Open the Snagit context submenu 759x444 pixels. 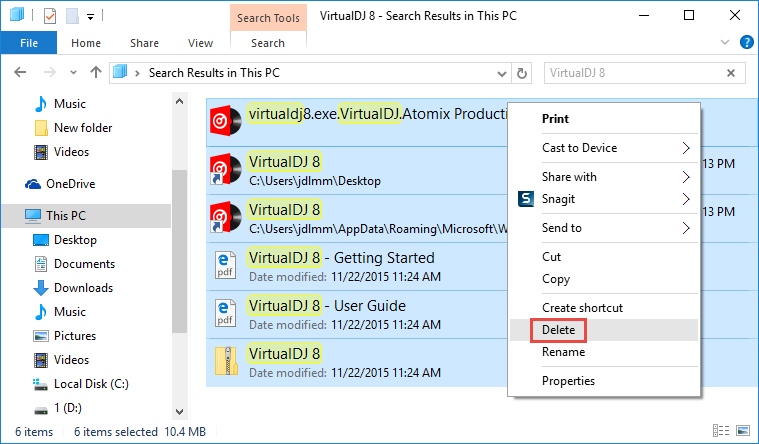604,199
